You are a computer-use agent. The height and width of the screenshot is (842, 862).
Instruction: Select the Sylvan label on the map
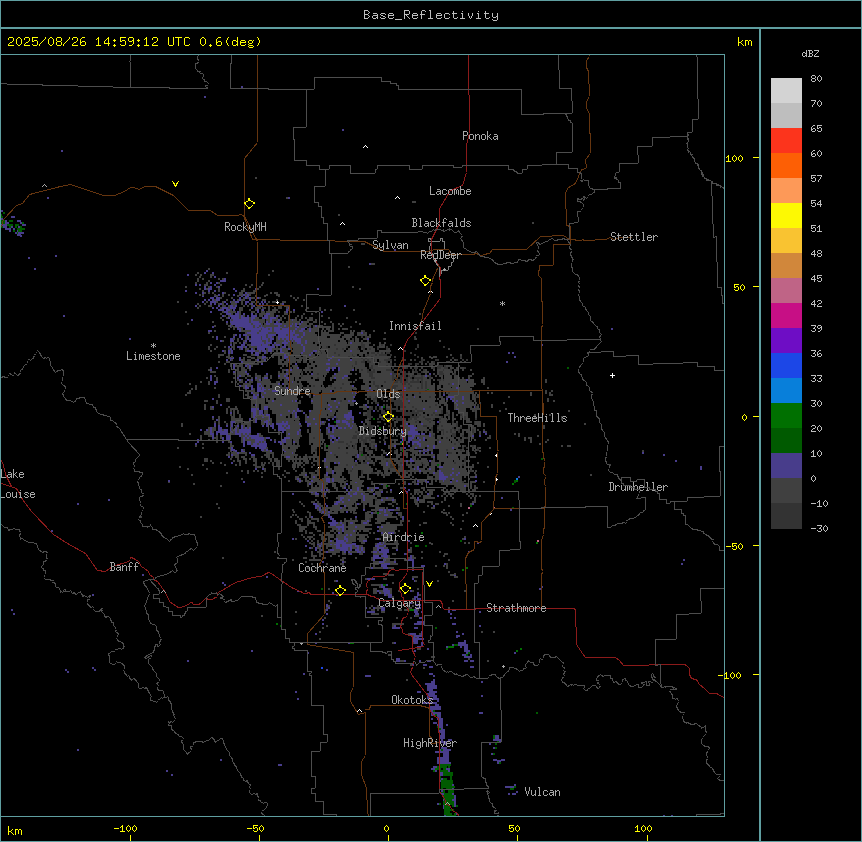(x=390, y=245)
